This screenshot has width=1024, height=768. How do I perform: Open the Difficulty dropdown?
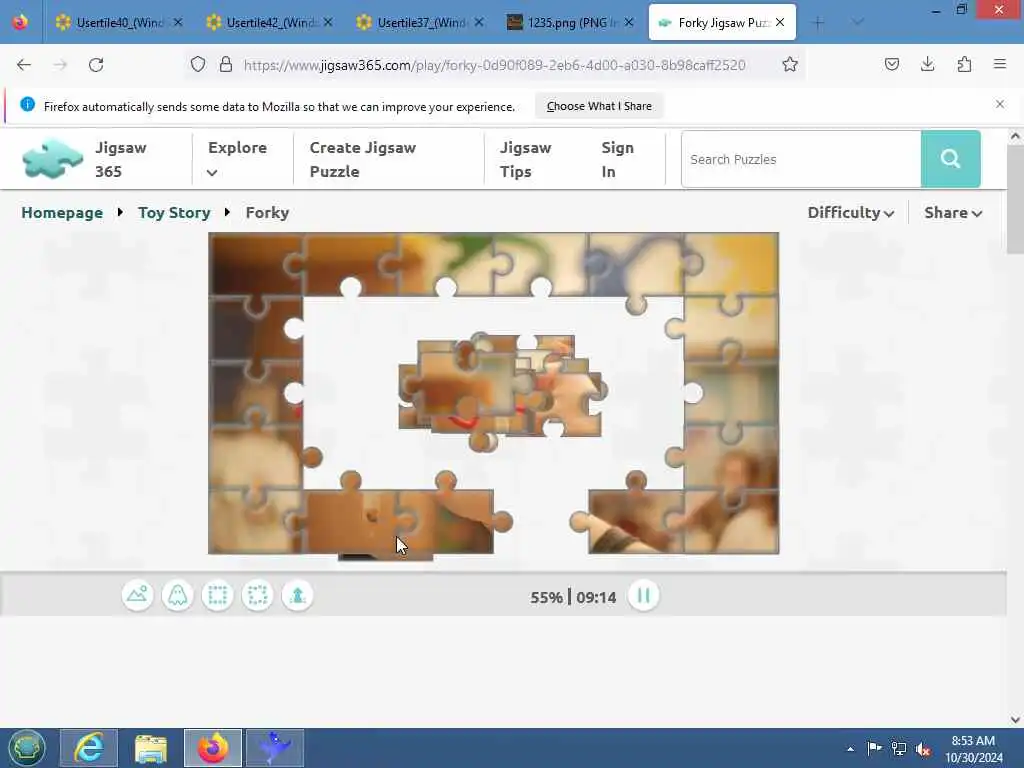(850, 213)
